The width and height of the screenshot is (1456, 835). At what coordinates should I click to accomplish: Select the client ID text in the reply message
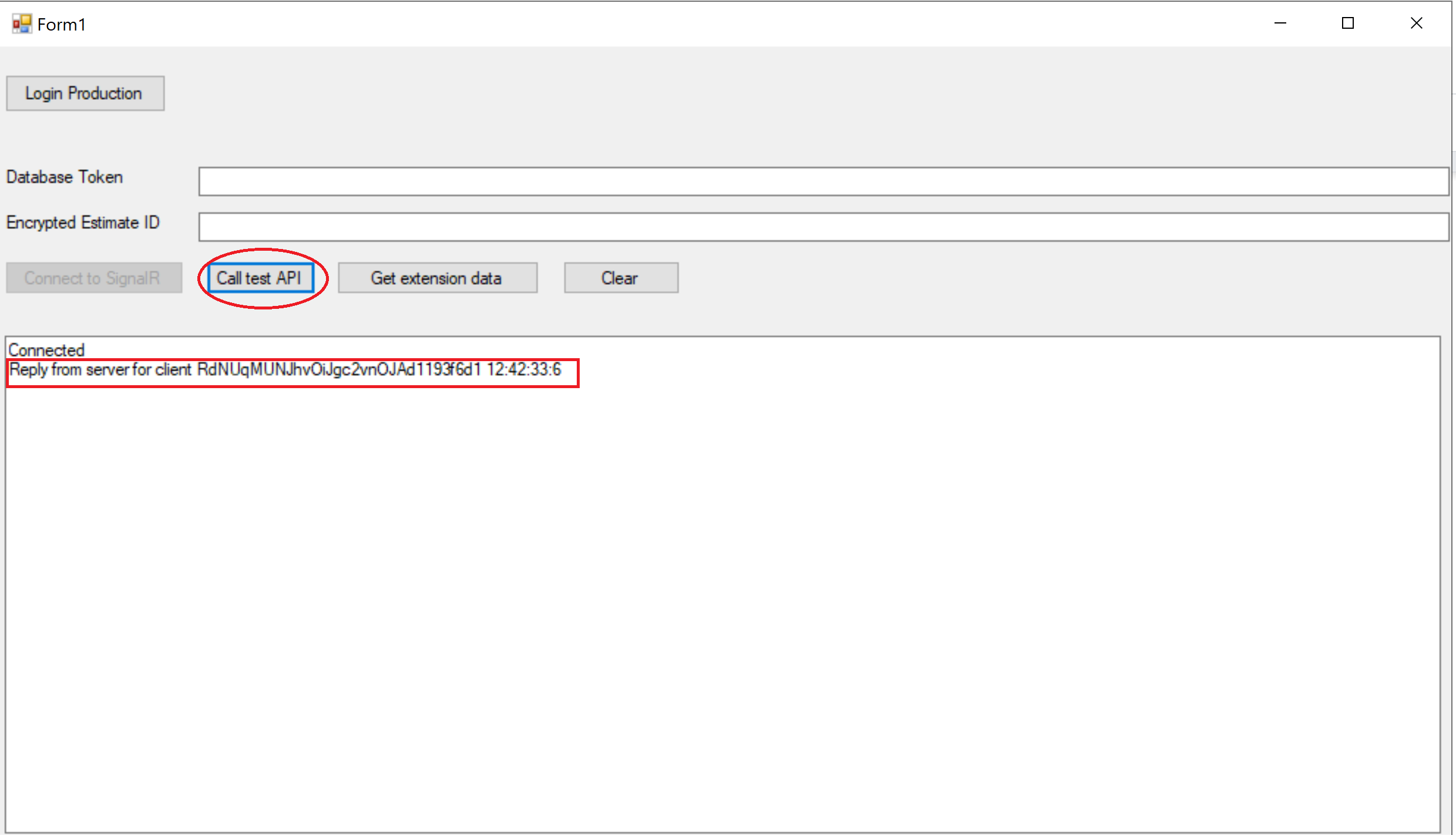pyautogui.click(x=338, y=370)
